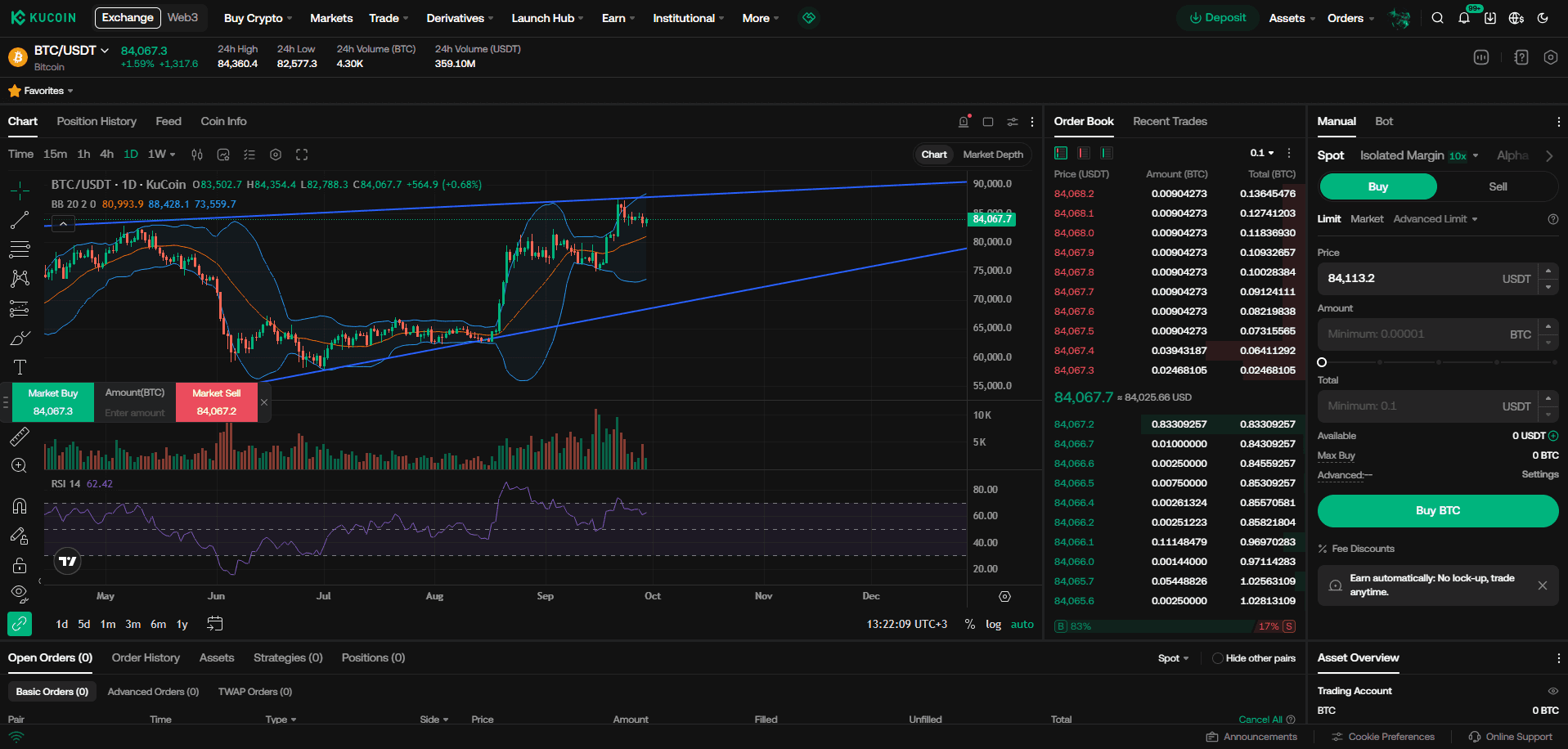Show both sides order book view
This screenshot has height=749, width=1568.
tap(1061, 153)
